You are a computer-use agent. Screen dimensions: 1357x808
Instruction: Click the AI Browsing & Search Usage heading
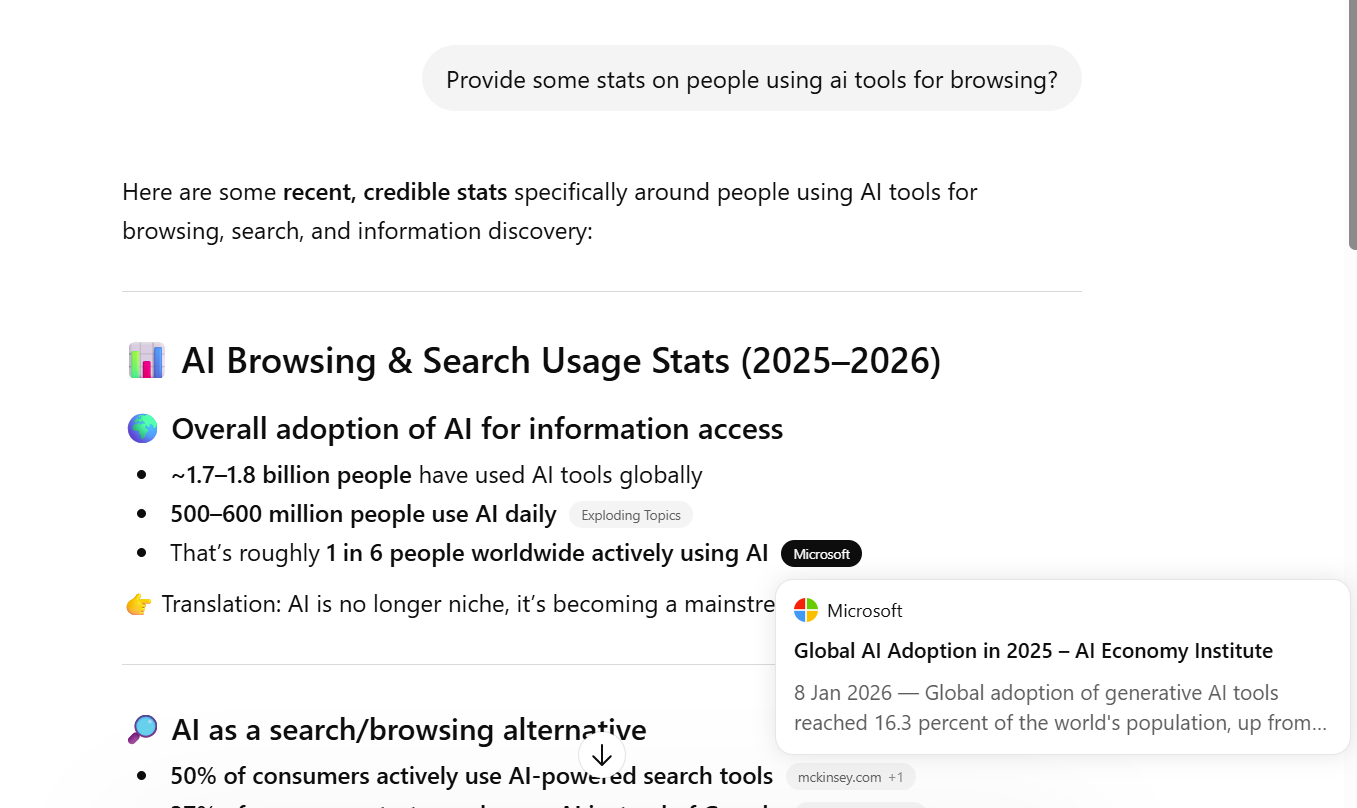pyautogui.click(x=561, y=360)
